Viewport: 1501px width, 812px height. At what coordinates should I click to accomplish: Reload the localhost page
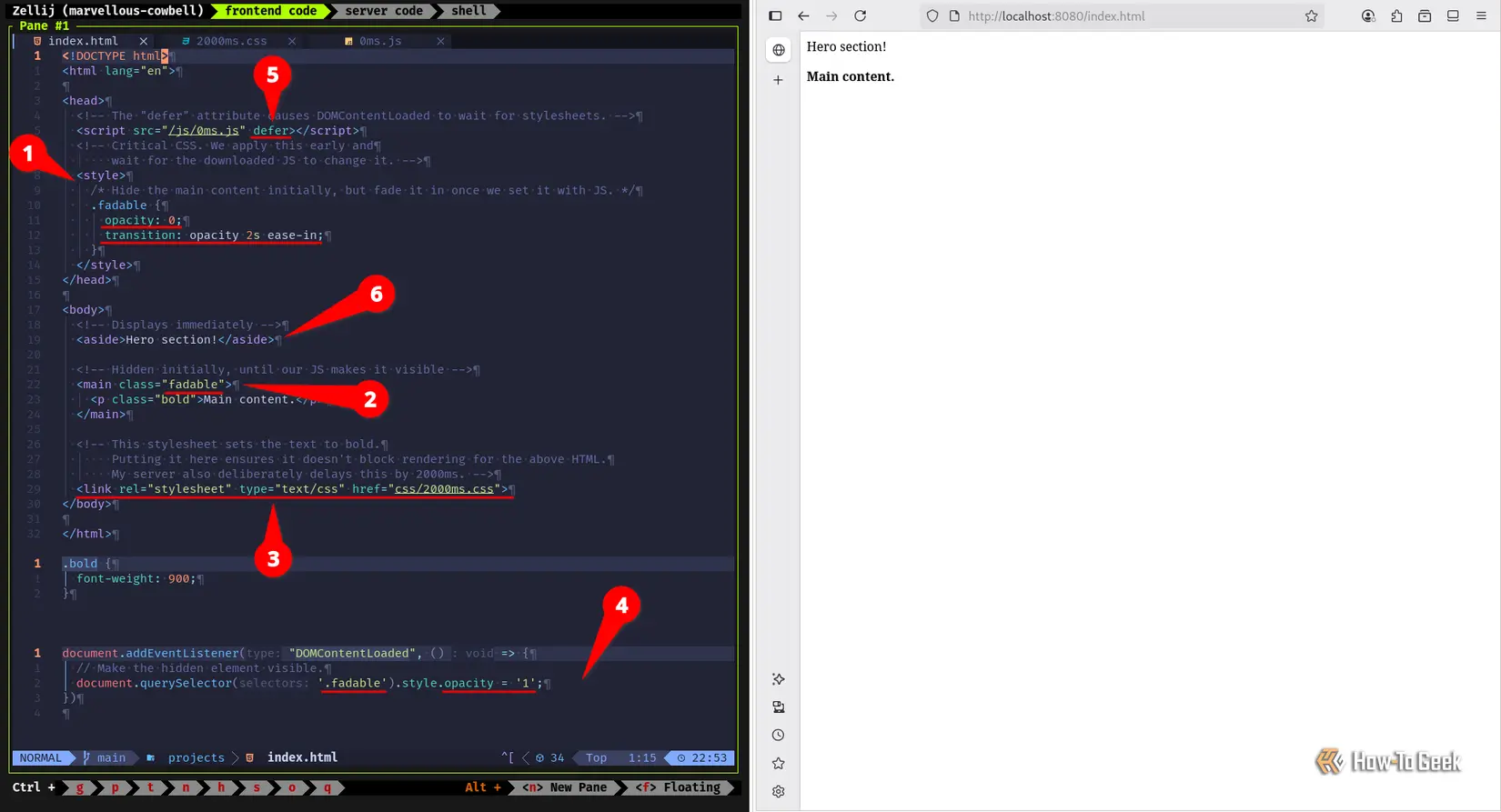point(861,16)
